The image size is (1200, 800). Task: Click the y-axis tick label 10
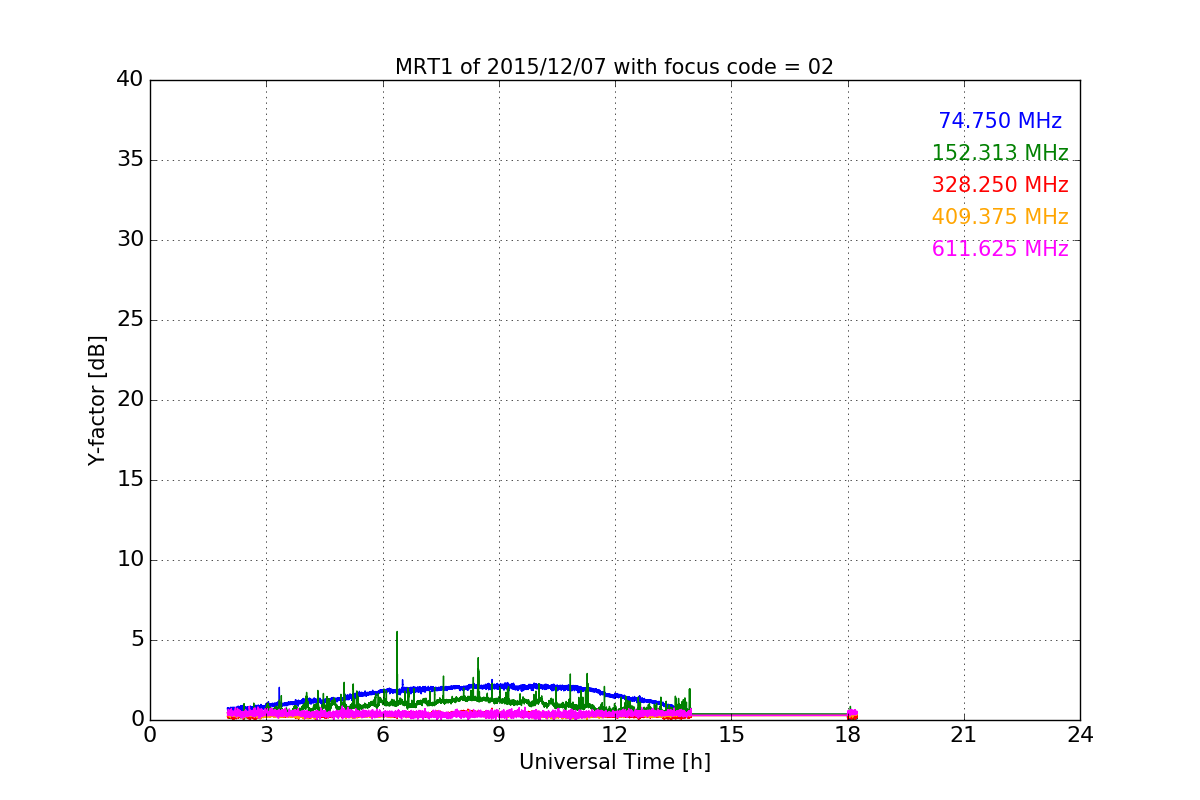click(130, 560)
